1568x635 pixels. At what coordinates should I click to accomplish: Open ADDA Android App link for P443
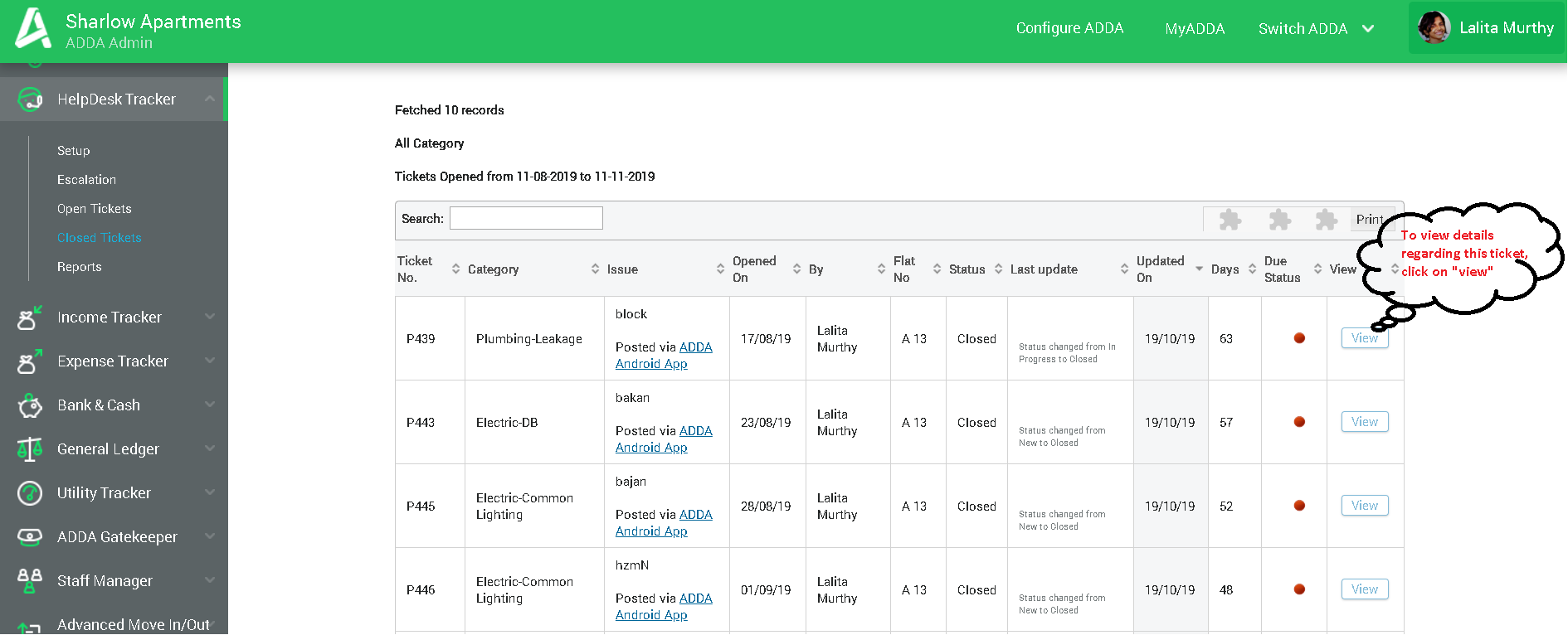pyautogui.click(x=664, y=439)
